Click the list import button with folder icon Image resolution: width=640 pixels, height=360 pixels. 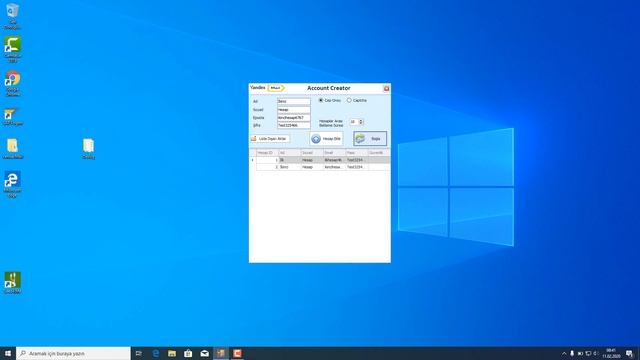point(270,139)
